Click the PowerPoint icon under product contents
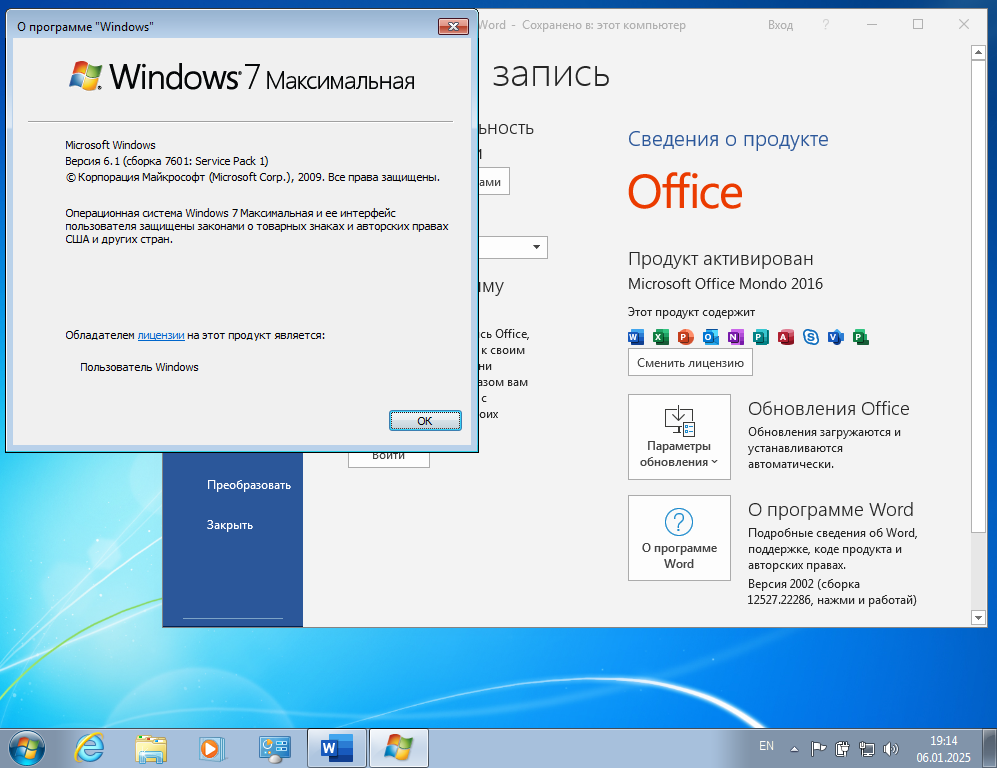This screenshot has height=768, width=997. (x=685, y=337)
